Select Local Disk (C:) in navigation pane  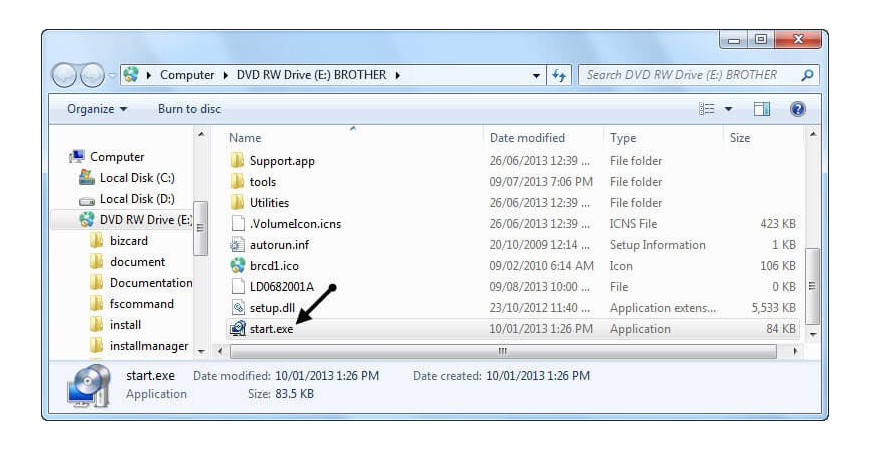(136, 178)
